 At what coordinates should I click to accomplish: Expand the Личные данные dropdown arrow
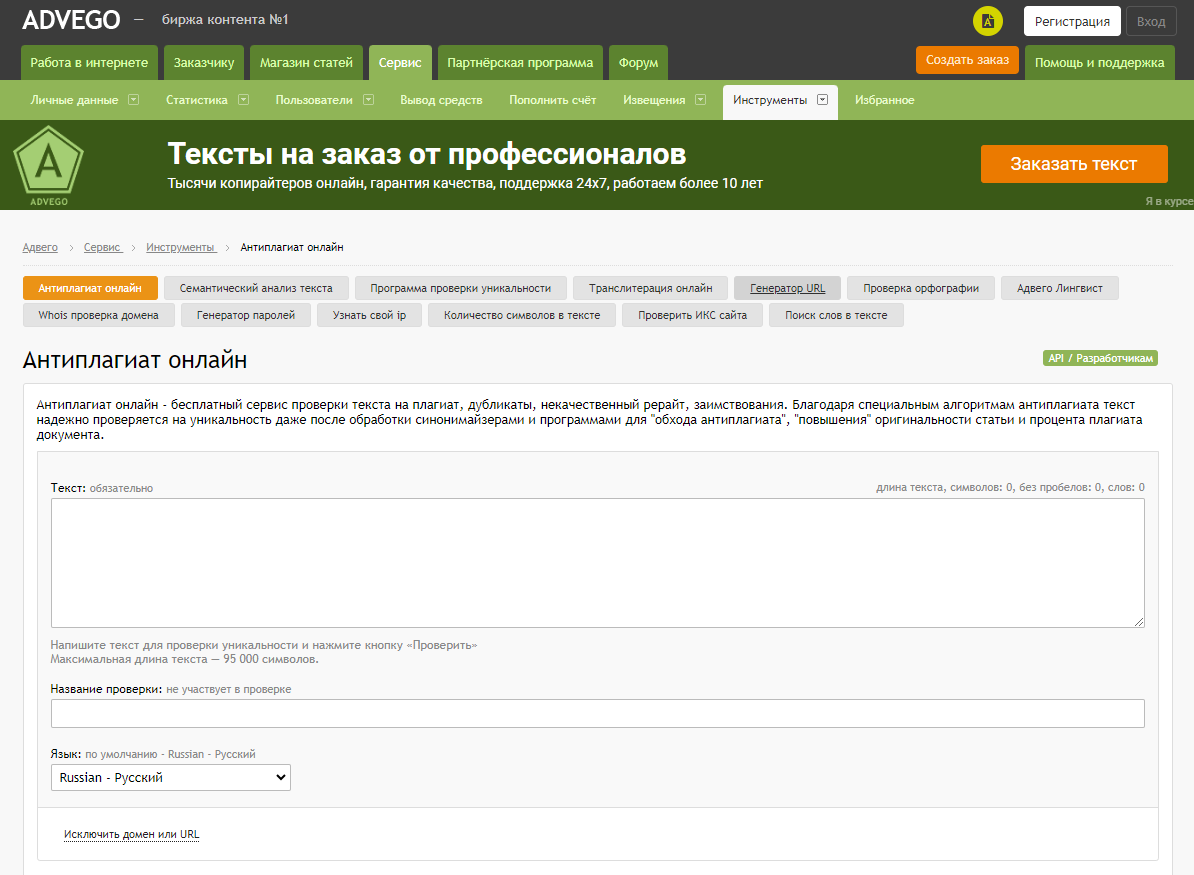click(x=133, y=100)
